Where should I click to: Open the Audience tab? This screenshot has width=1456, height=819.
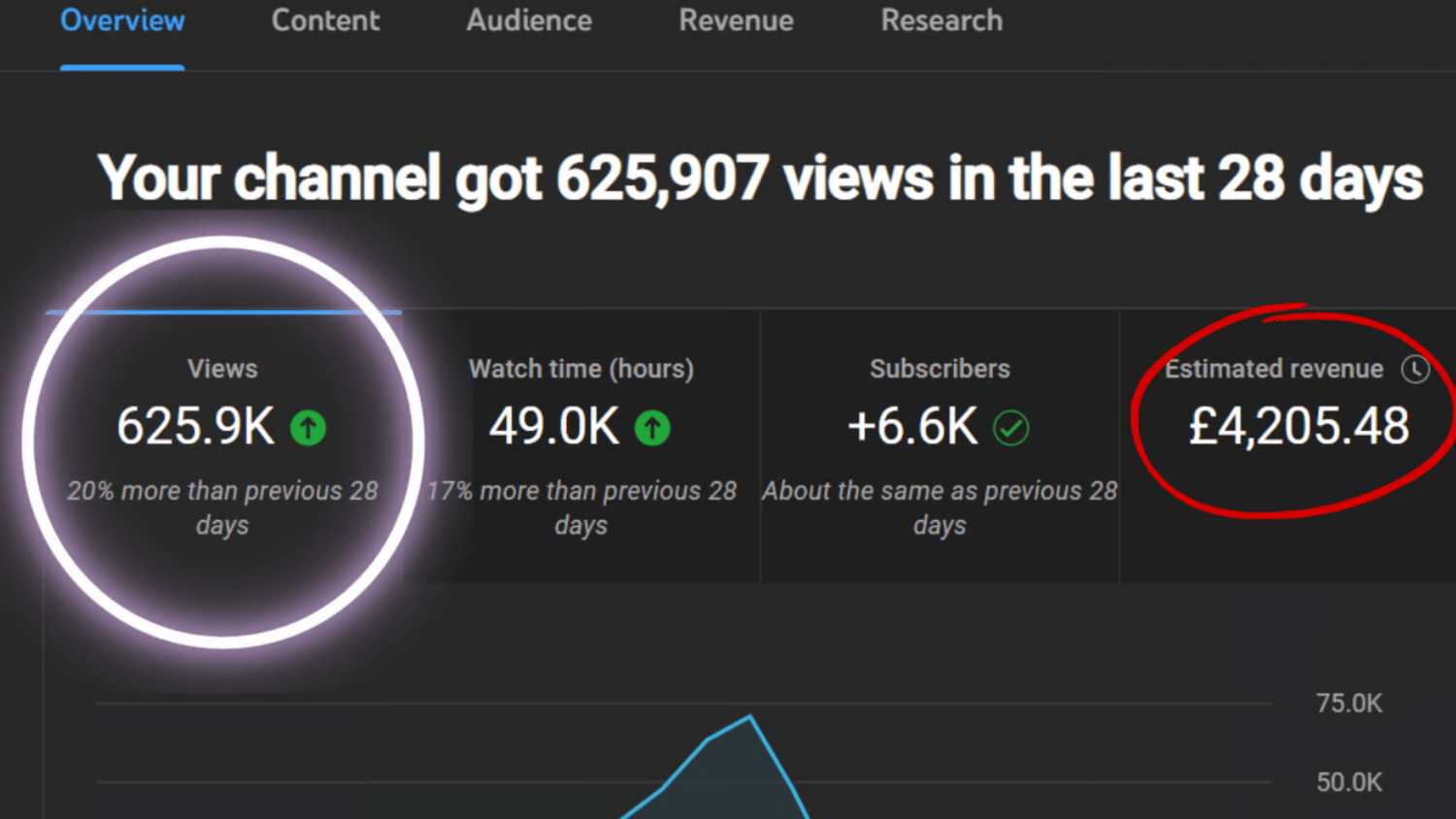[x=529, y=20]
